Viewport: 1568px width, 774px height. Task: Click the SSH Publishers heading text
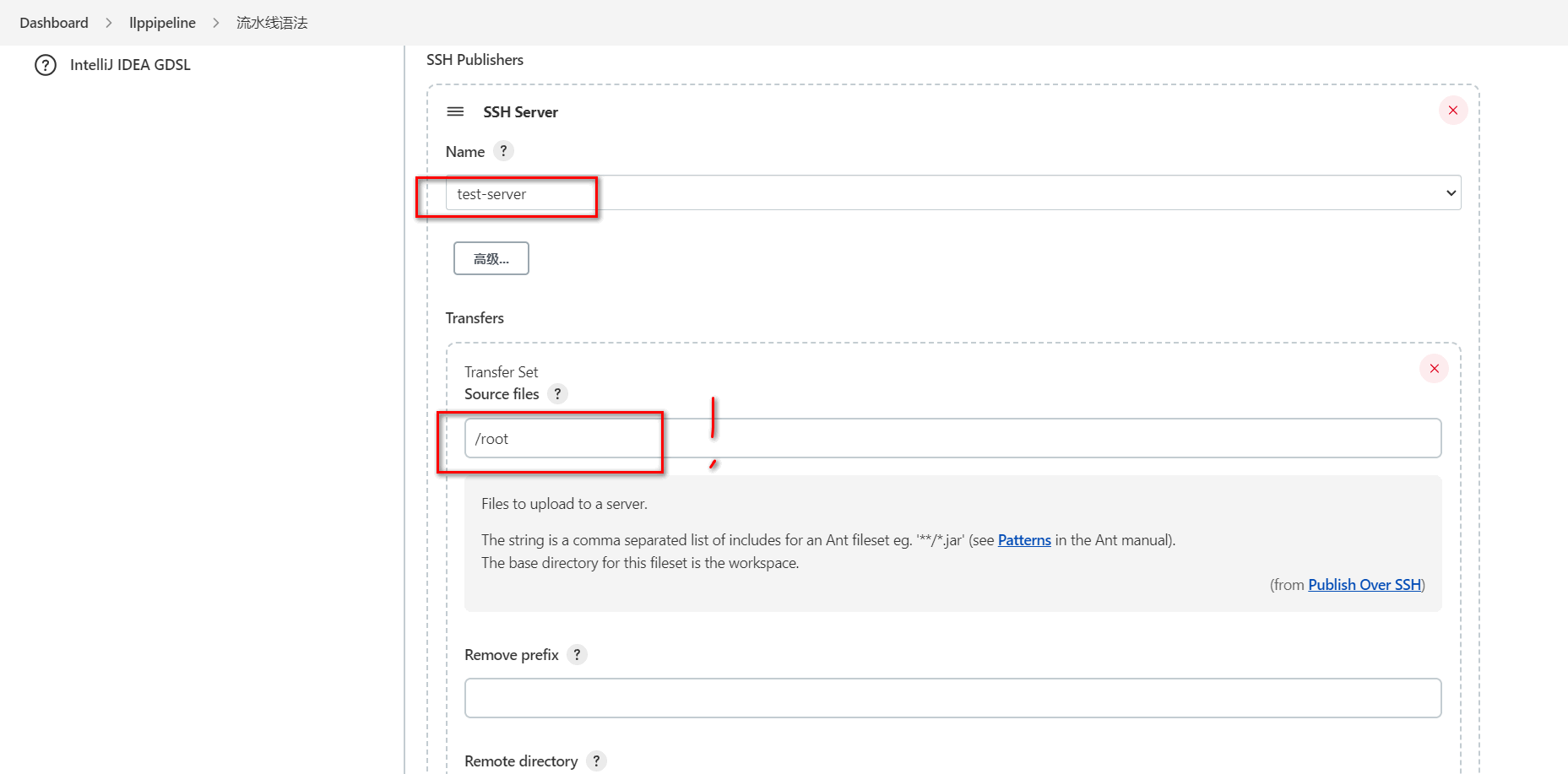pyautogui.click(x=475, y=60)
